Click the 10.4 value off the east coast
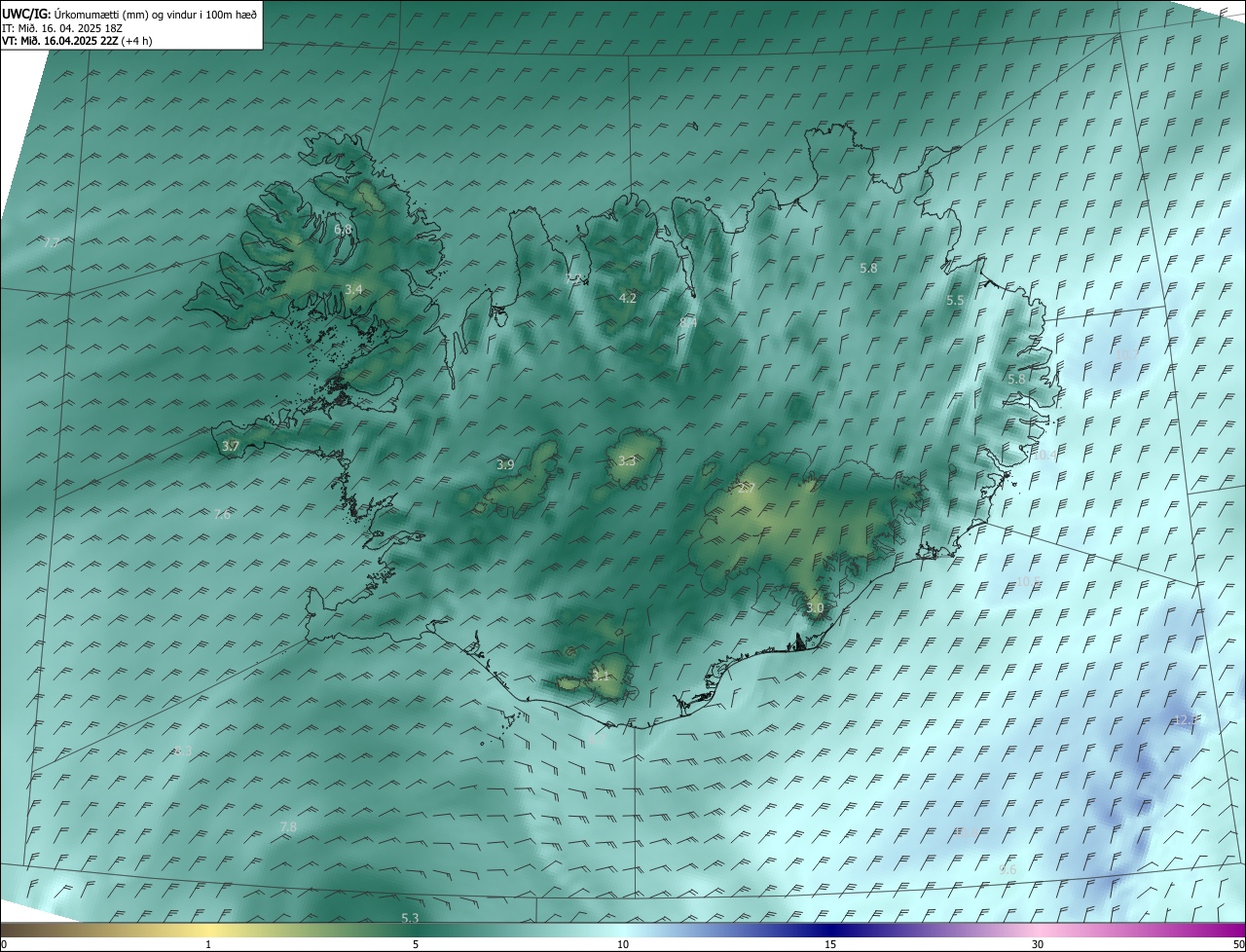This screenshot has height=952, width=1246. click(x=1044, y=455)
